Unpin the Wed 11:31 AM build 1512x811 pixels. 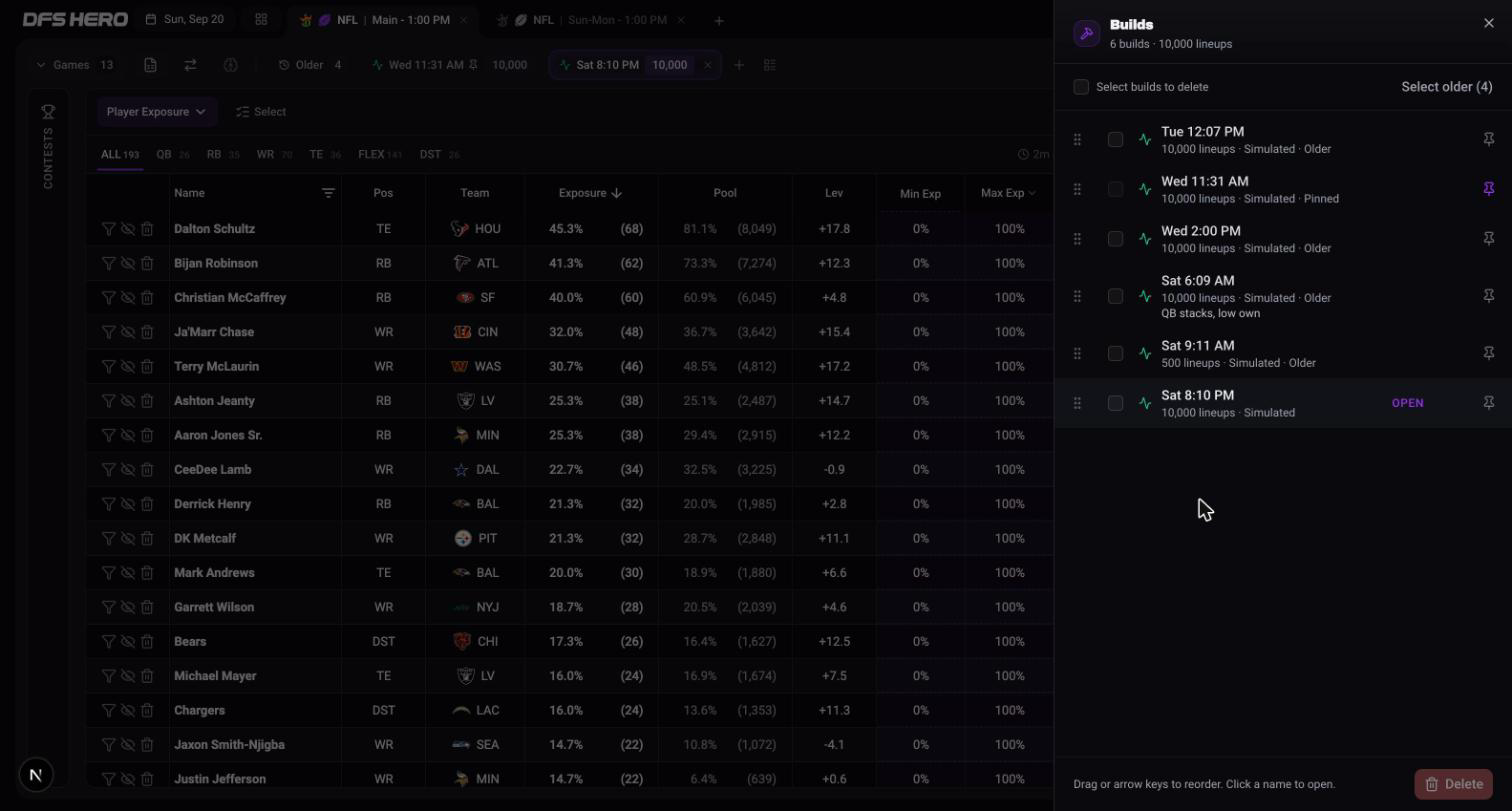(1488, 189)
